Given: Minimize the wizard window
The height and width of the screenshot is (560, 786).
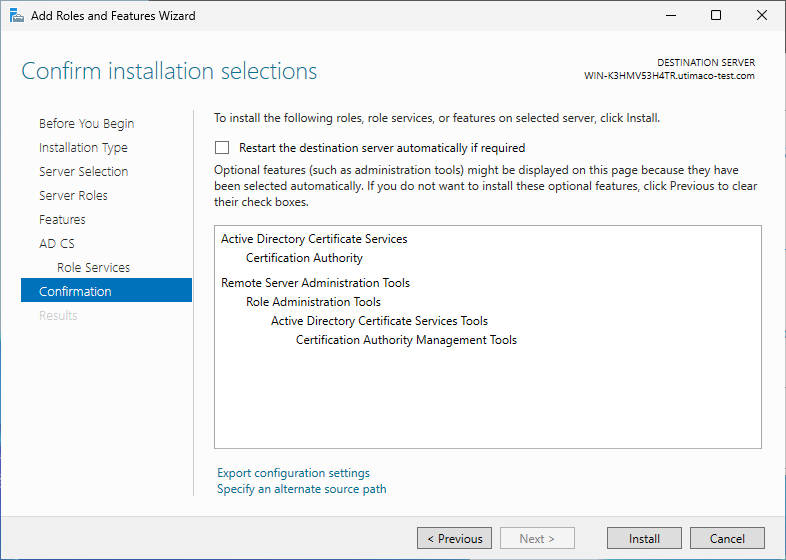Looking at the screenshot, I should pyautogui.click(x=671, y=16).
